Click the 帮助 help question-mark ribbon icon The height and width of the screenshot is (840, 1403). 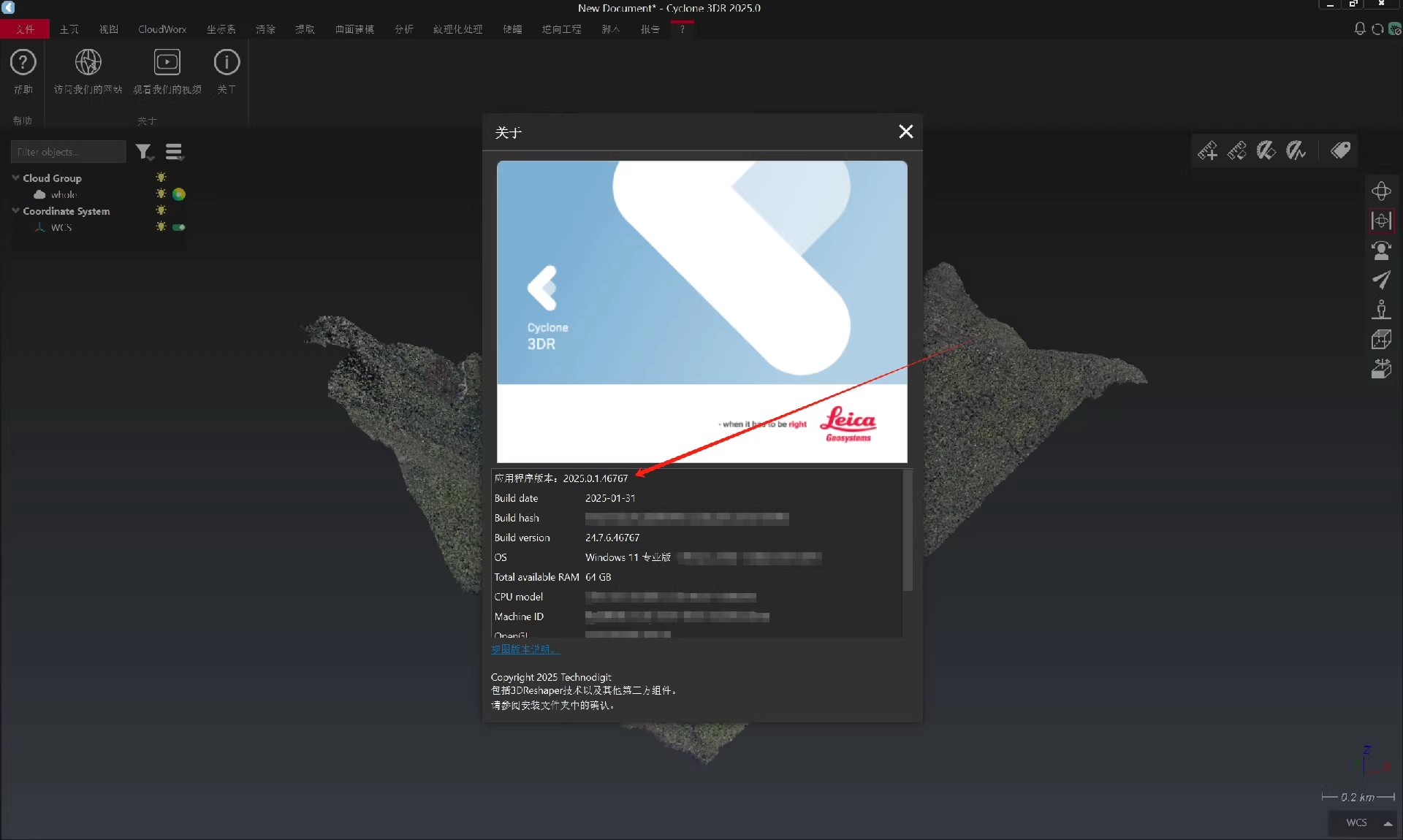tap(23, 63)
